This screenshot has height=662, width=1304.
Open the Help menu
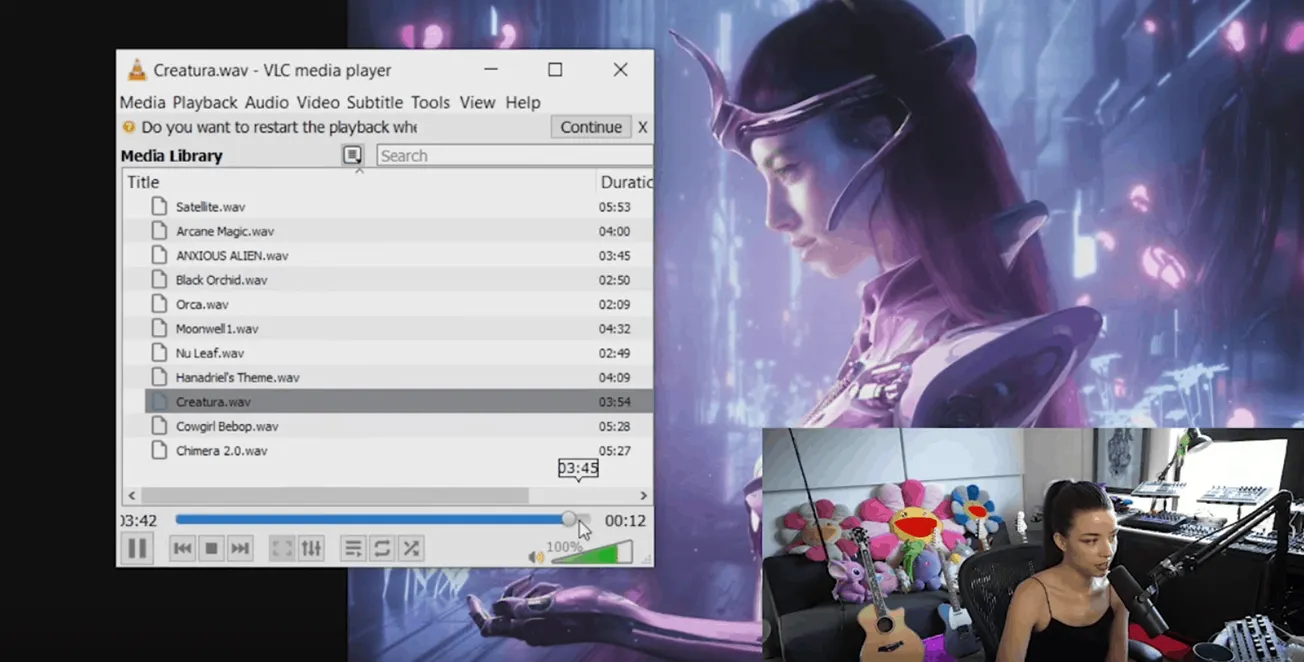tap(523, 102)
